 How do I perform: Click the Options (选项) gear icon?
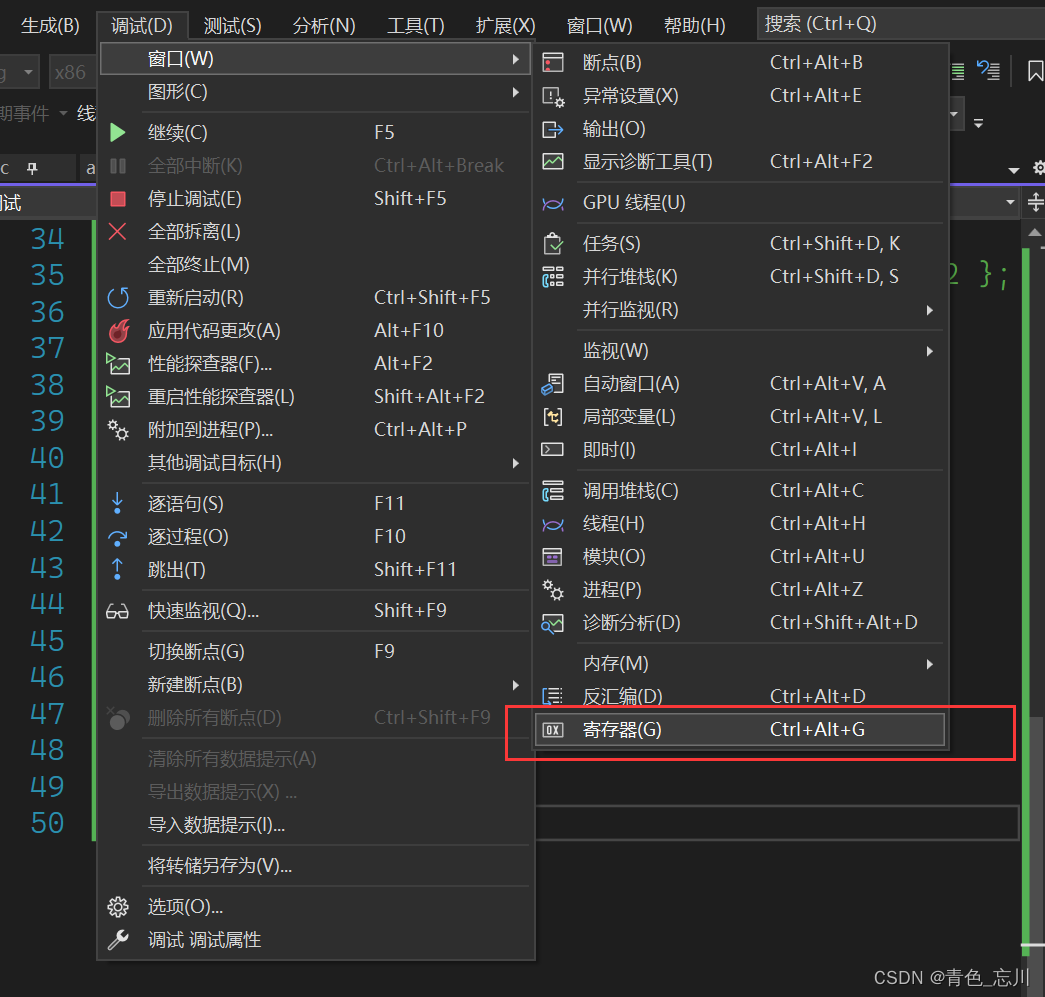(x=118, y=906)
